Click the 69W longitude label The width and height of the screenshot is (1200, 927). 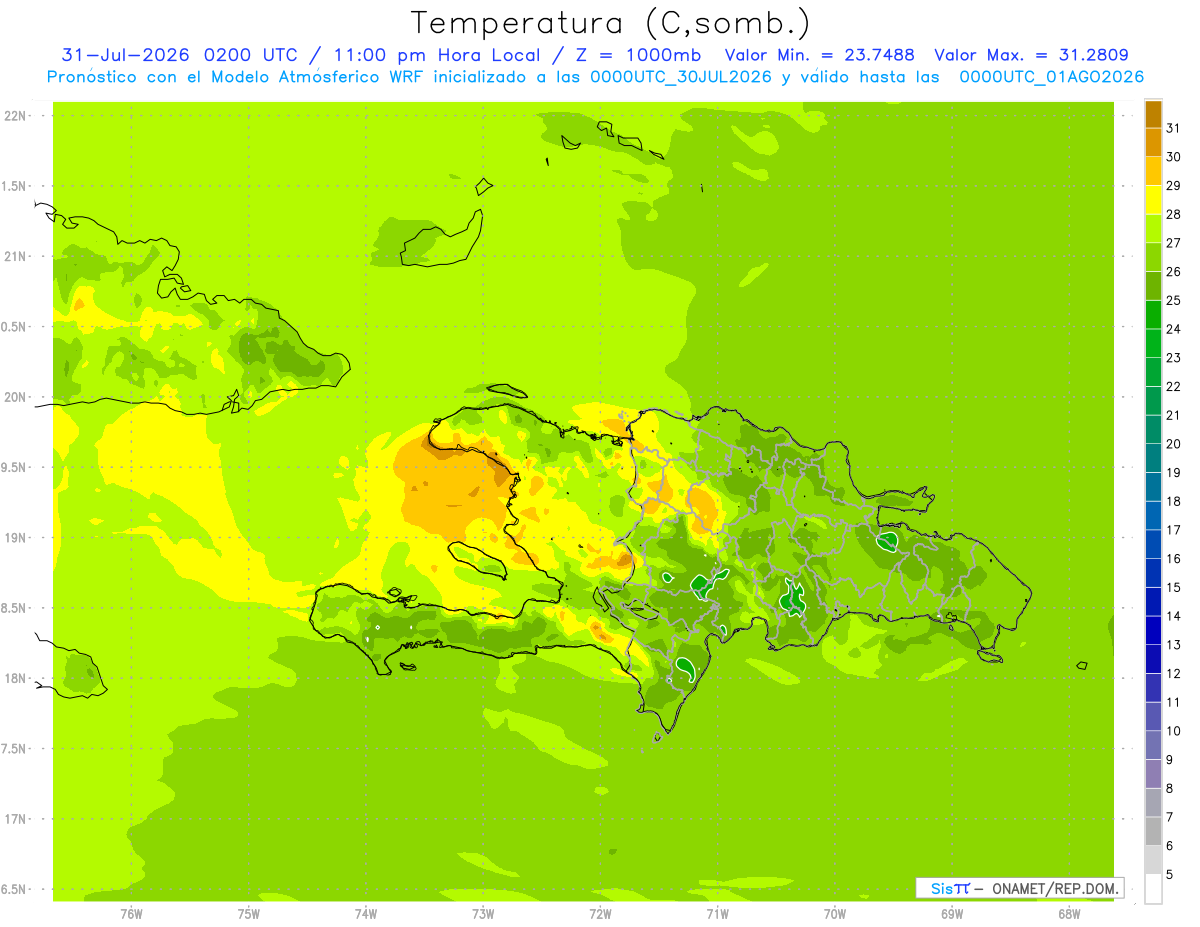(952, 913)
